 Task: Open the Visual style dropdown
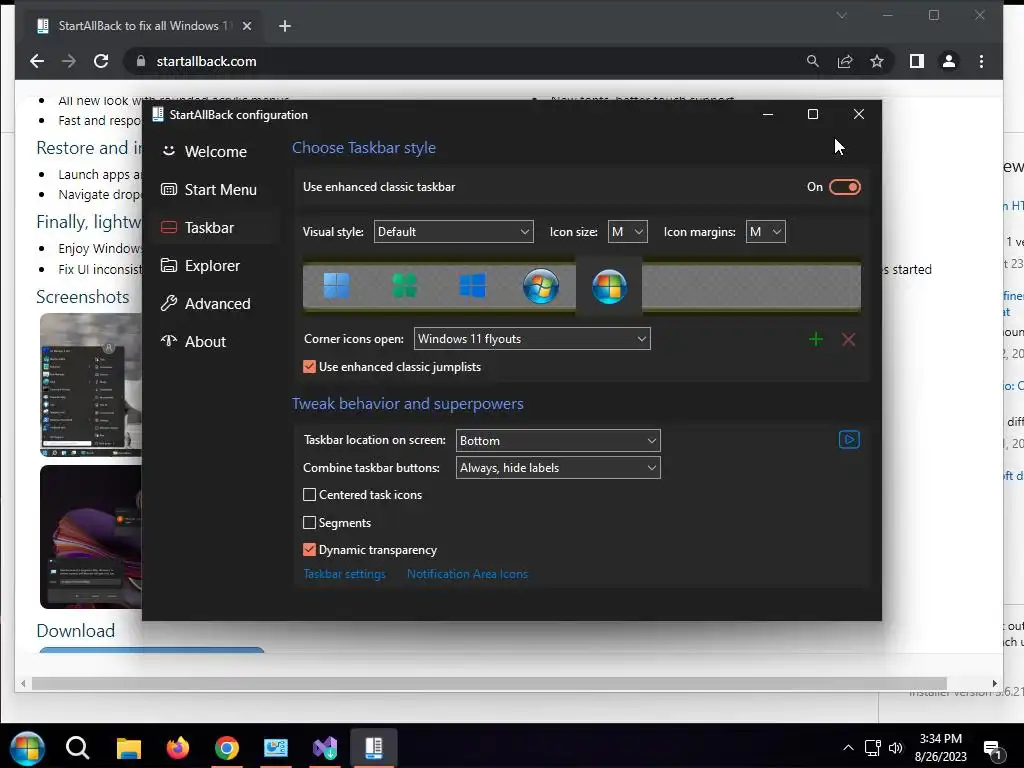[453, 232]
